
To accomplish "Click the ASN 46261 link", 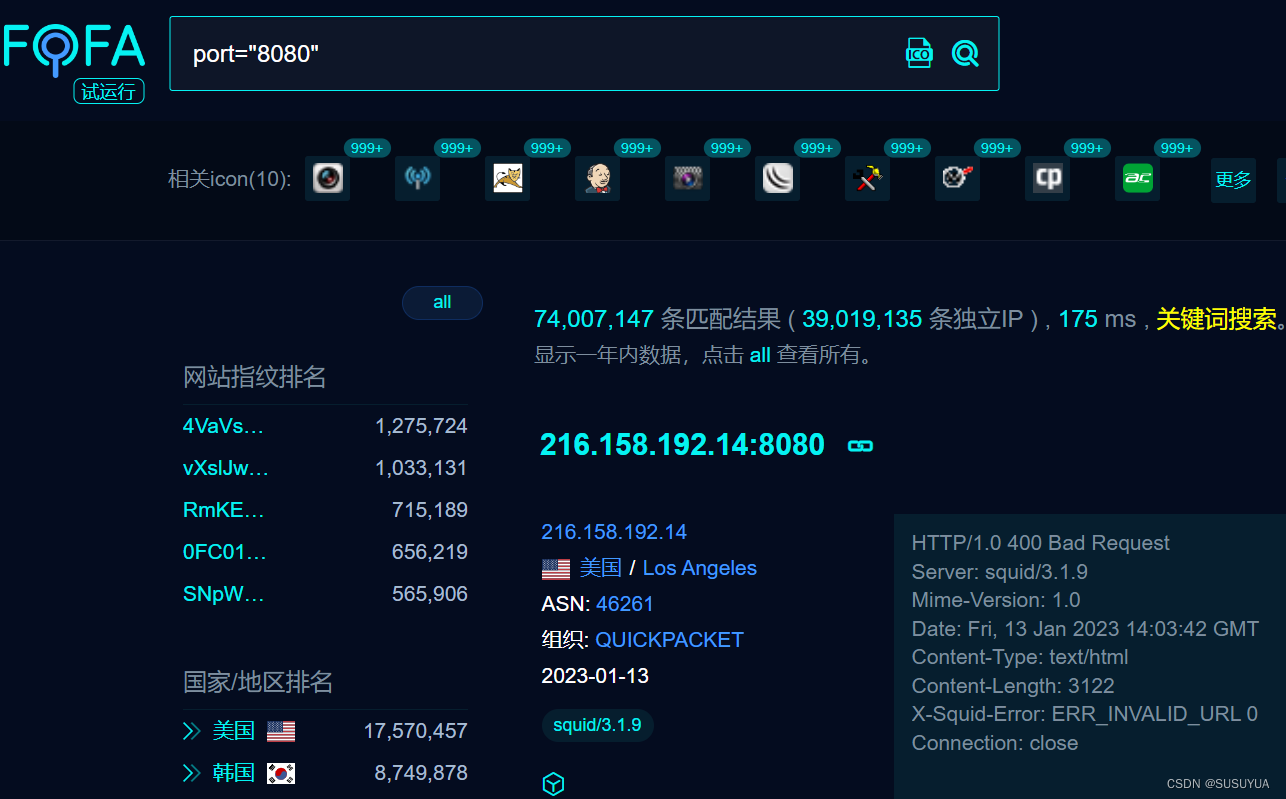I will 624,604.
